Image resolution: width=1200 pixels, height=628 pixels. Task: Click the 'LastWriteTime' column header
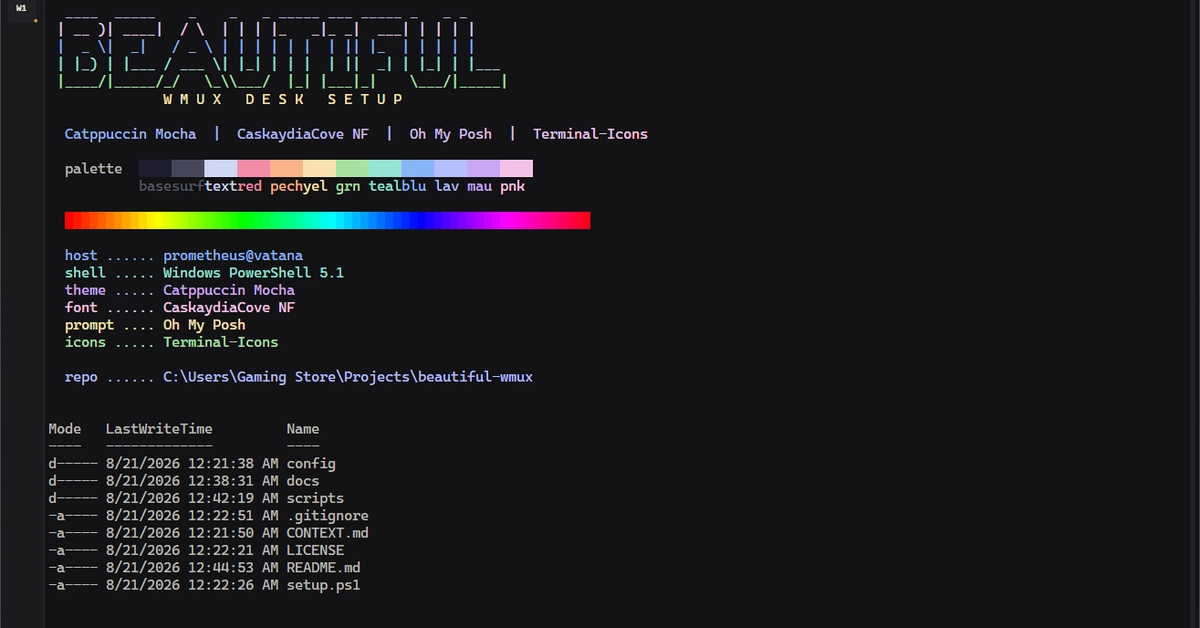pyautogui.click(x=159, y=429)
